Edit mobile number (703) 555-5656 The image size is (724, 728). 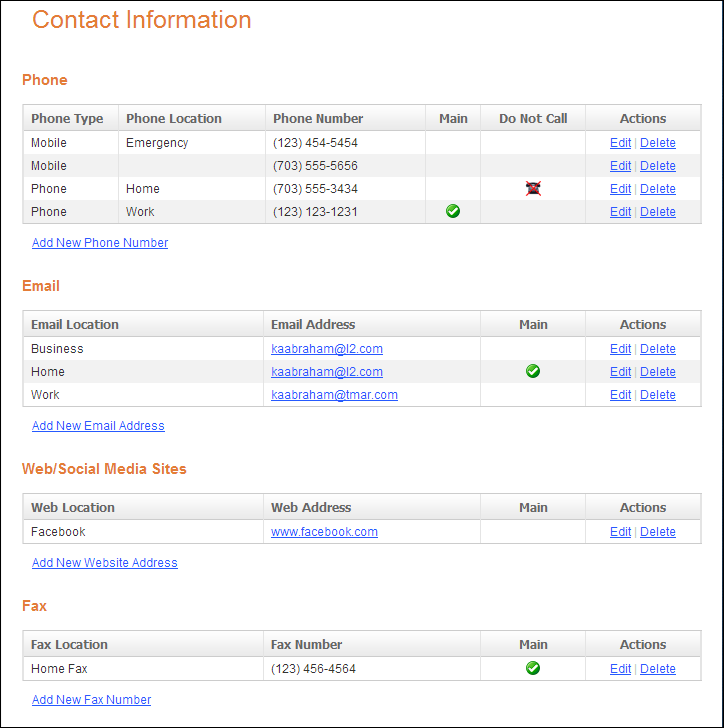coord(620,166)
